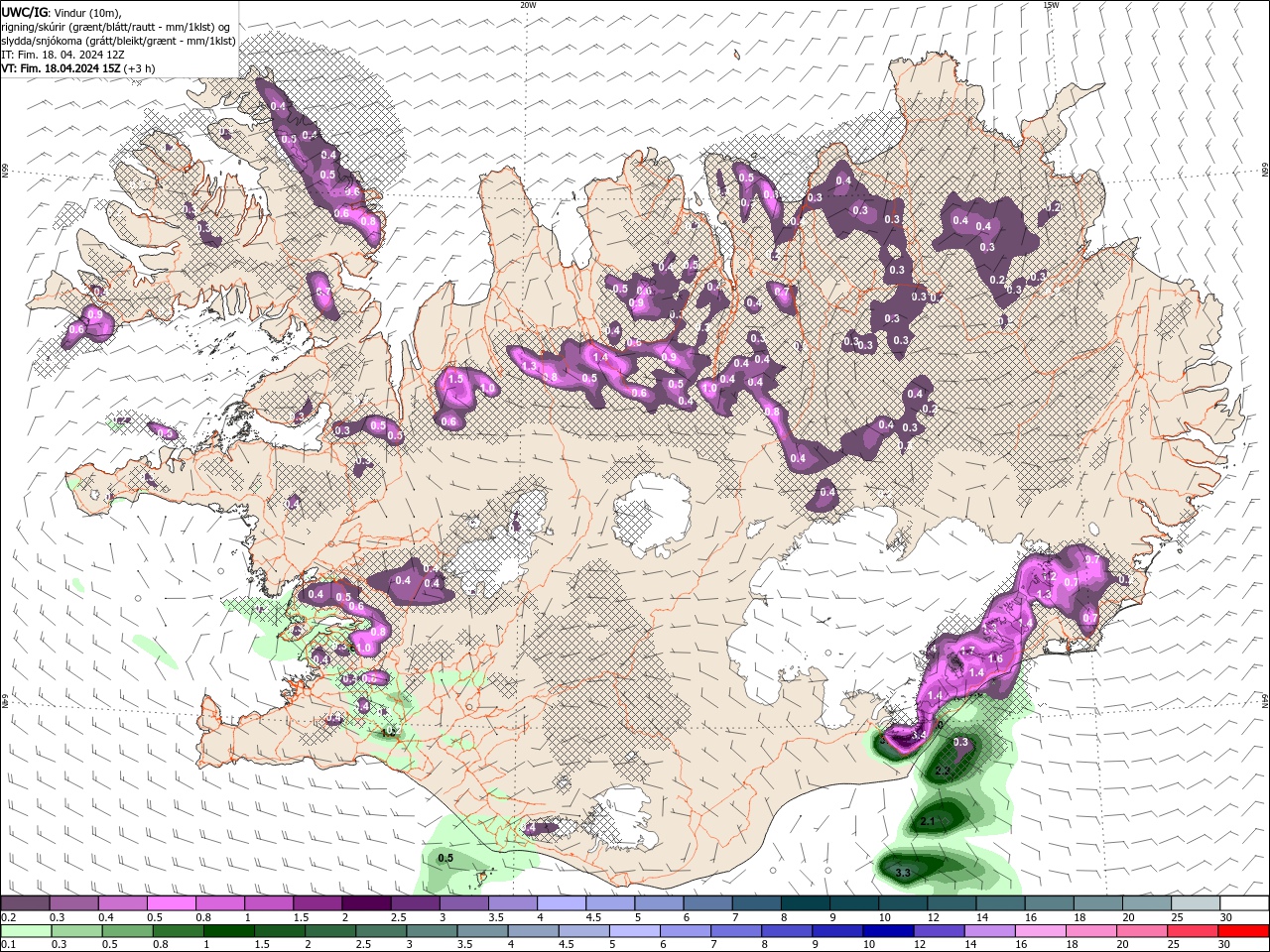Click the purple swatch between 0.2 and 0.3
This screenshot has width=1270, height=952.
(x=25, y=903)
